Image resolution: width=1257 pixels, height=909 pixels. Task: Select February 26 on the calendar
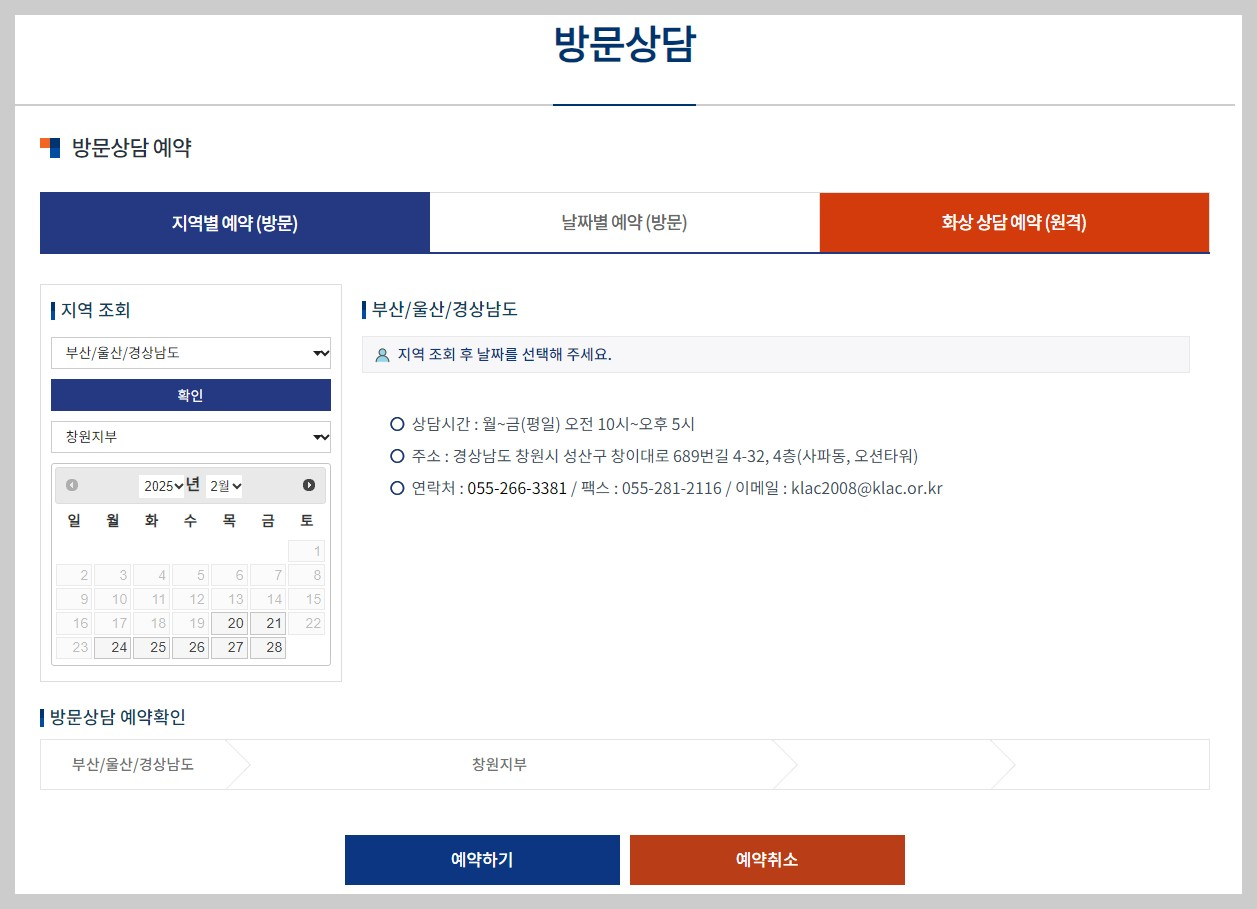tap(190, 648)
